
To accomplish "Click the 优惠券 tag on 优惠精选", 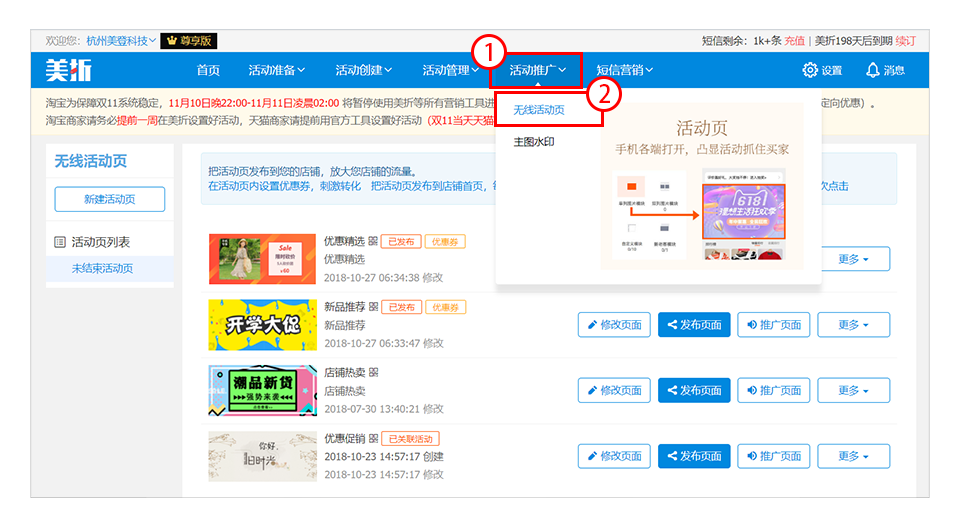I will point(445,241).
